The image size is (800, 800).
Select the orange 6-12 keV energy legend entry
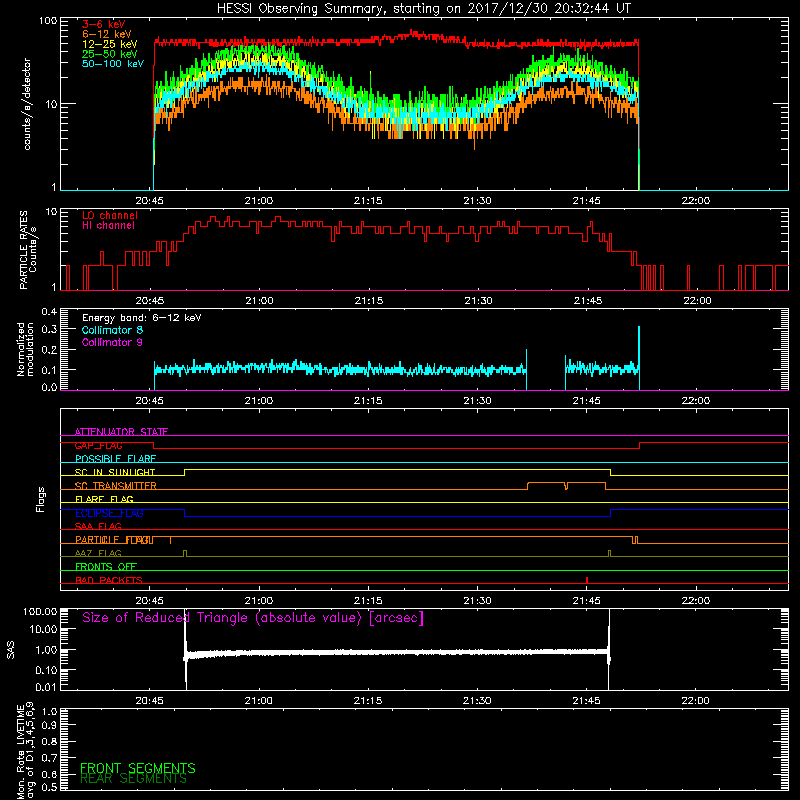point(107,34)
